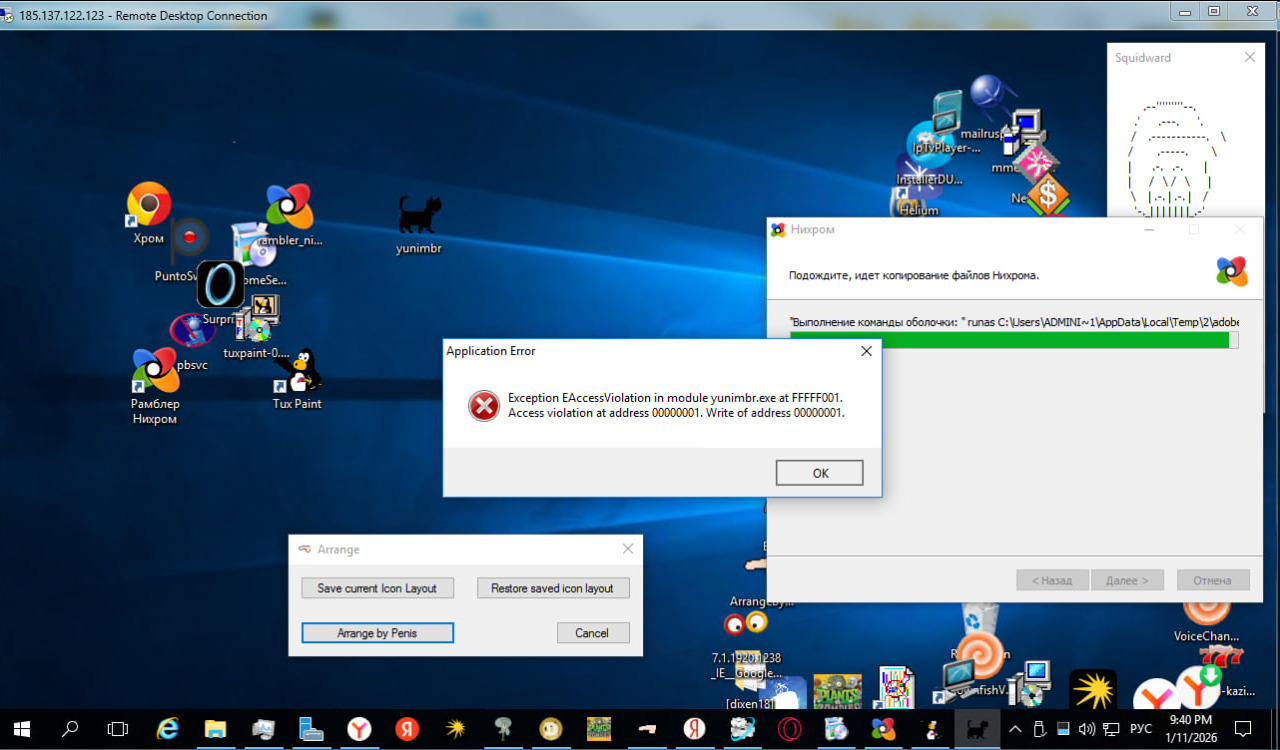Viewport: 1280px width, 750px height.
Task: Show hidden system tray icons
Action: tap(1015, 729)
